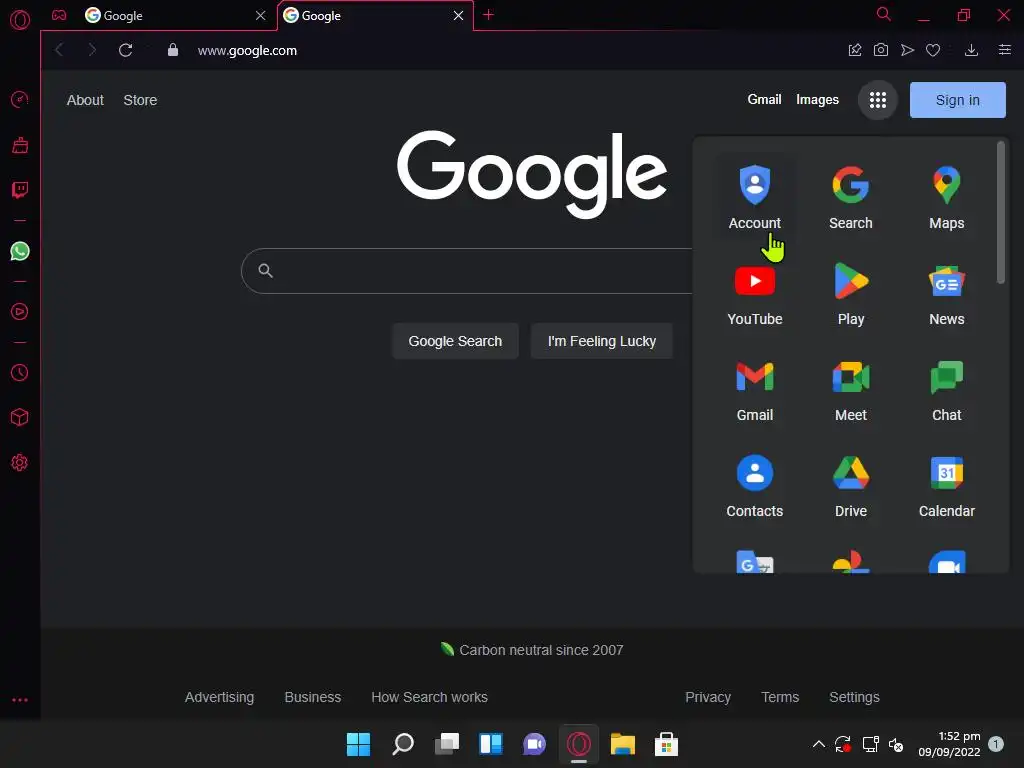This screenshot has width=1024, height=768.
Task: Click the Google search input box
Action: tap(467, 271)
